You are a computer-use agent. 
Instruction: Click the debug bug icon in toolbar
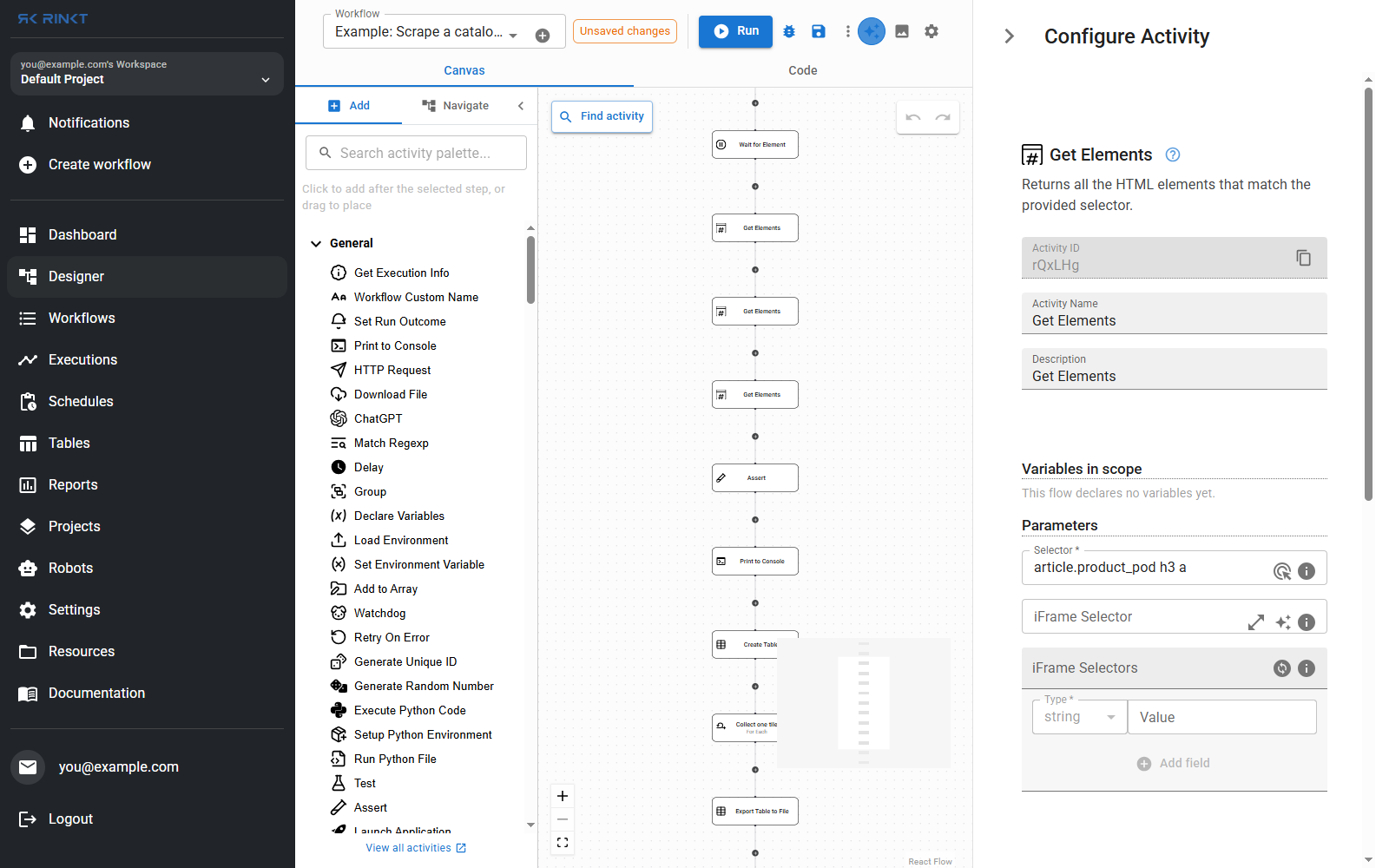coord(789,31)
